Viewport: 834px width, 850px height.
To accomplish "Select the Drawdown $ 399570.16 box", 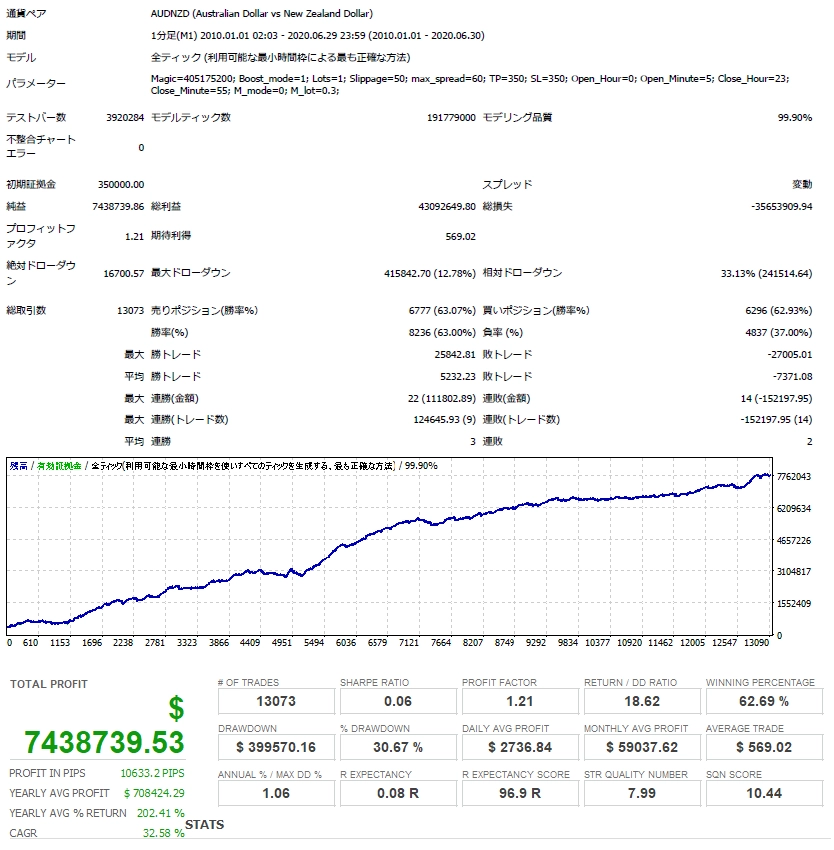I will (276, 748).
